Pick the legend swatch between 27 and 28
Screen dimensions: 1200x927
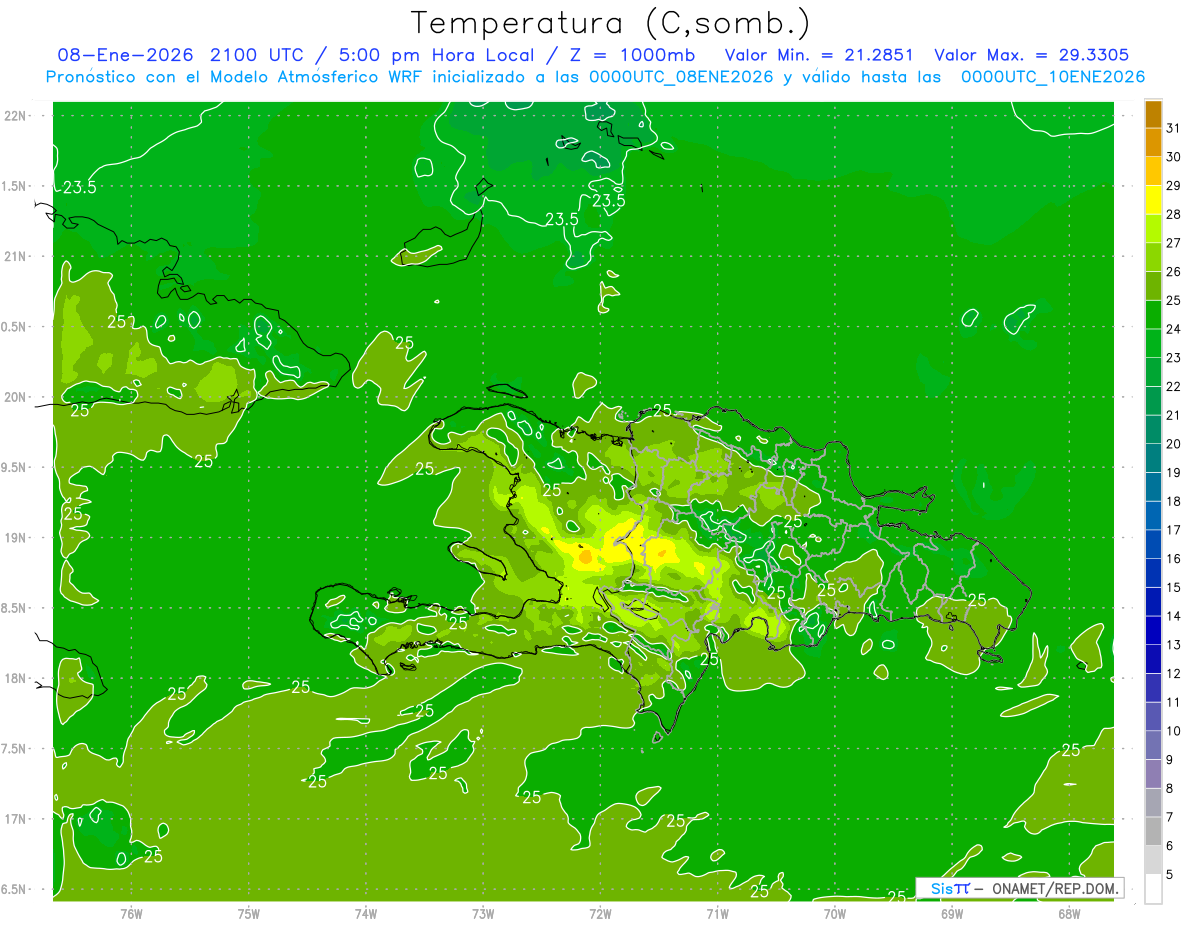1153,229
